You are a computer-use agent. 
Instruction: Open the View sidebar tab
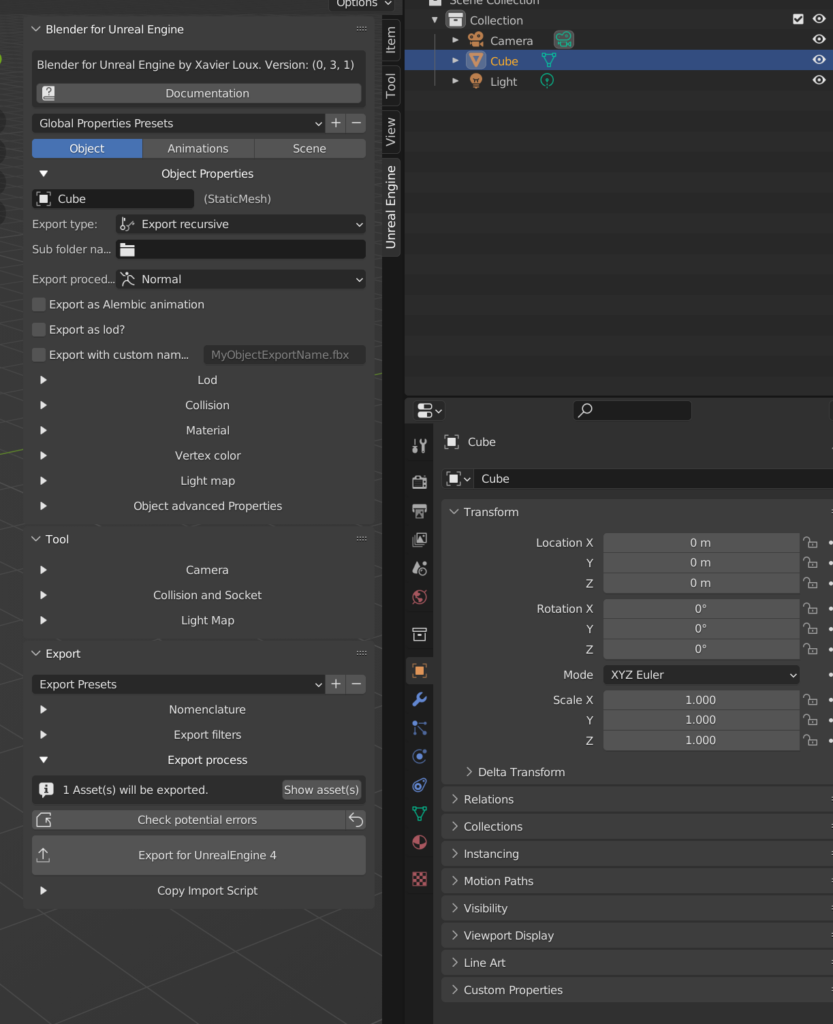pyautogui.click(x=390, y=131)
